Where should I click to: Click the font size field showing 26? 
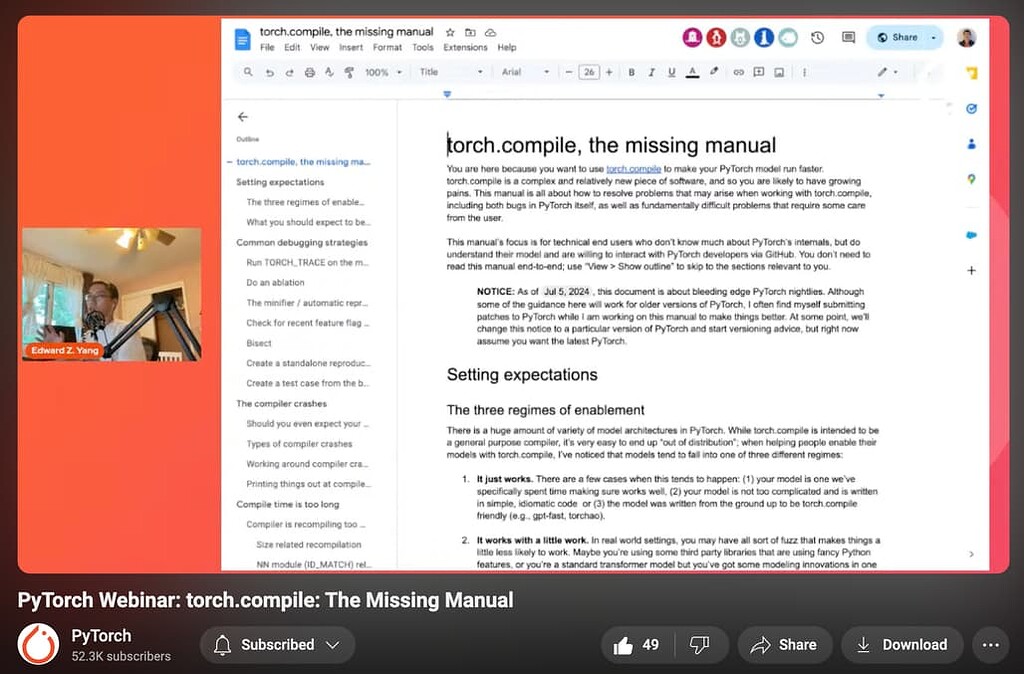(589, 72)
